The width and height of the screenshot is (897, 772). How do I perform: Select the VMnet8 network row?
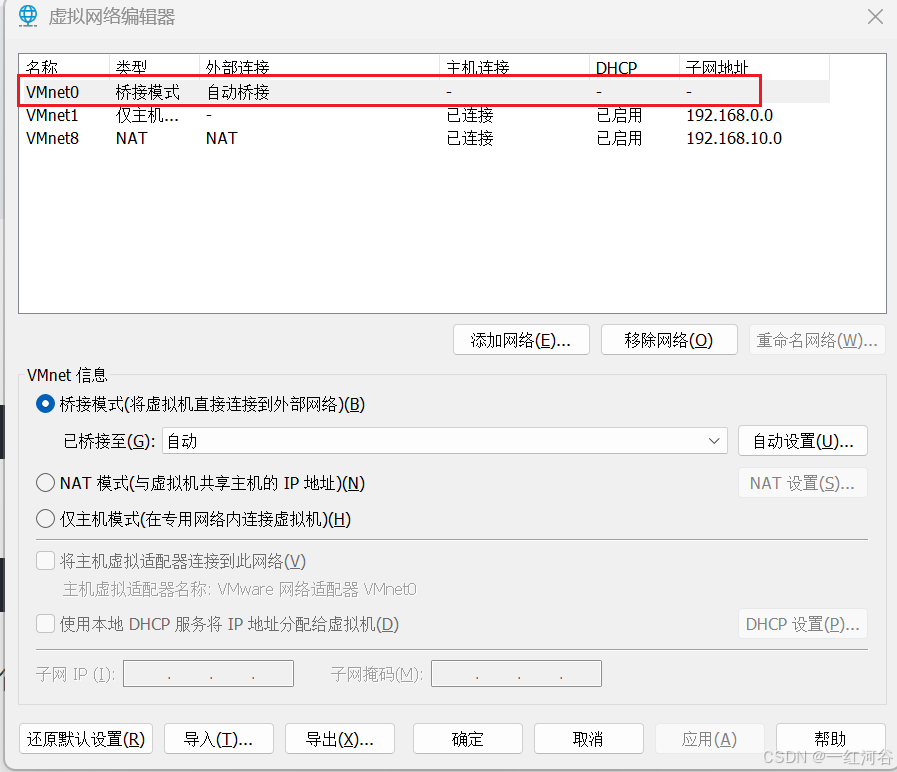pos(423,138)
